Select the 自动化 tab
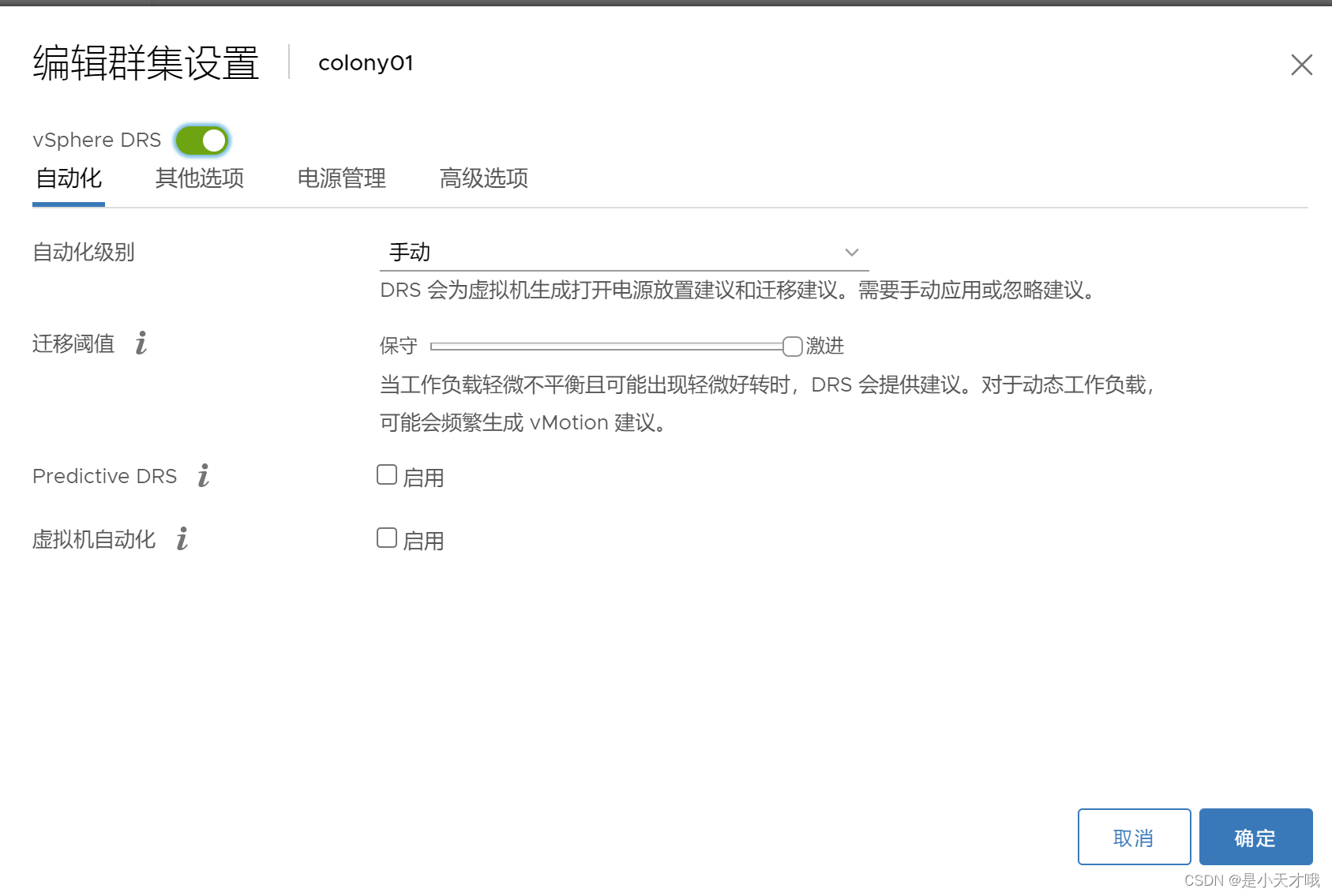Screen dimensions: 1332x896 click(x=68, y=178)
